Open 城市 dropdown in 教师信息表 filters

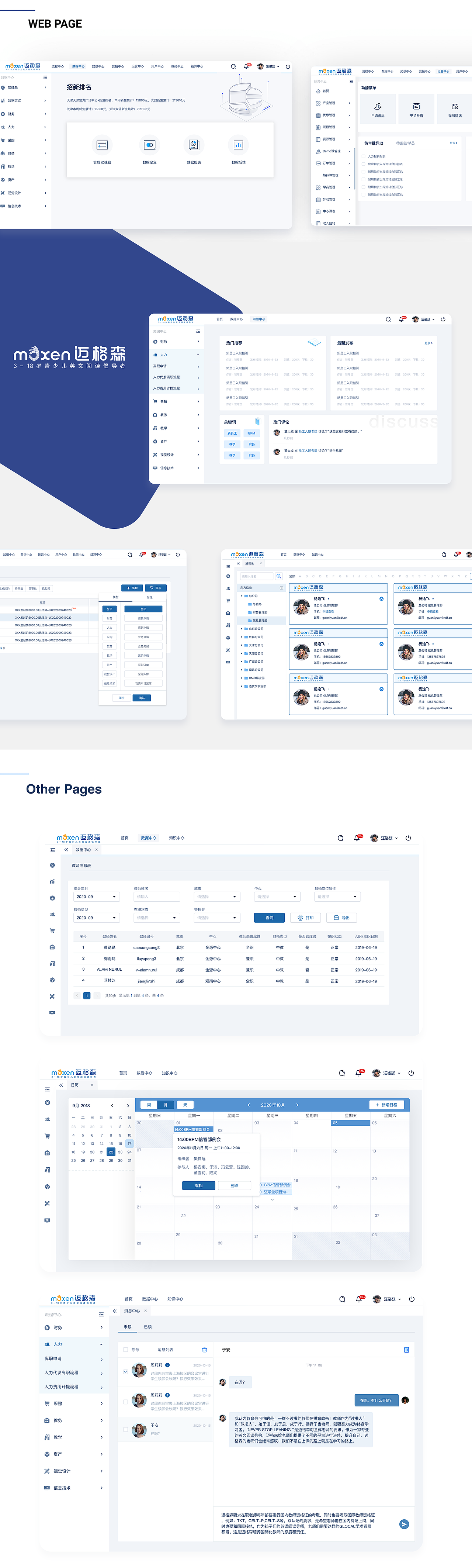point(216,897)
